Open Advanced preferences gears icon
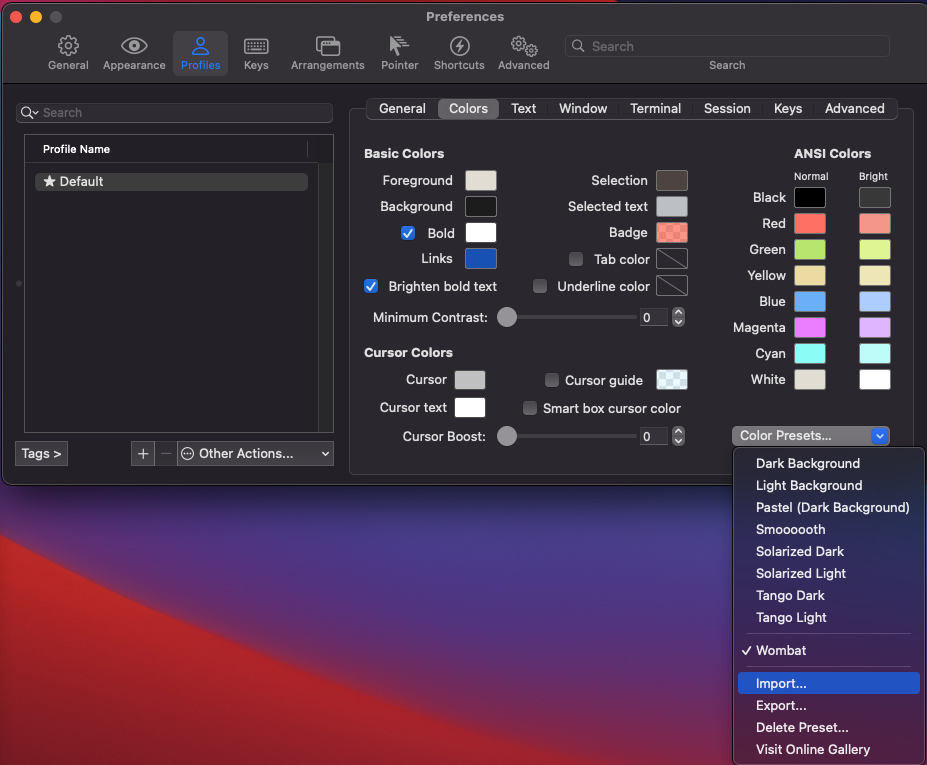927x765 pixels. [524, 46]
